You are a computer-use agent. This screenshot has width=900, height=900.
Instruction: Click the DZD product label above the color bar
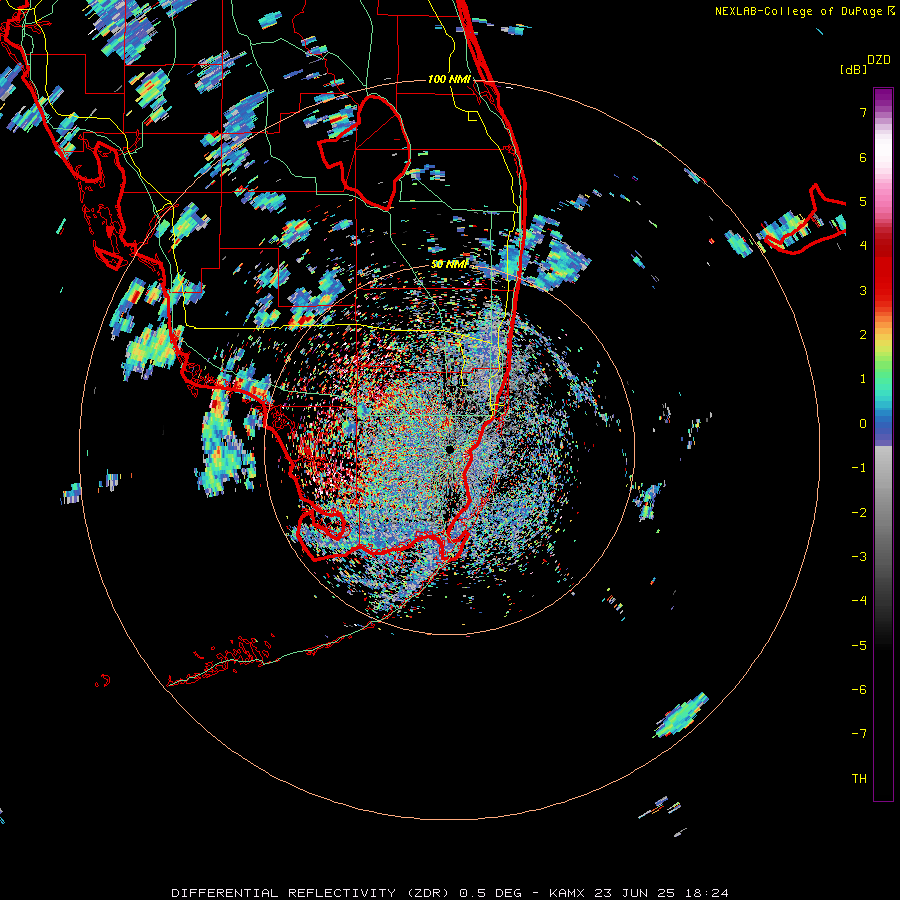[x=879, y=60]
